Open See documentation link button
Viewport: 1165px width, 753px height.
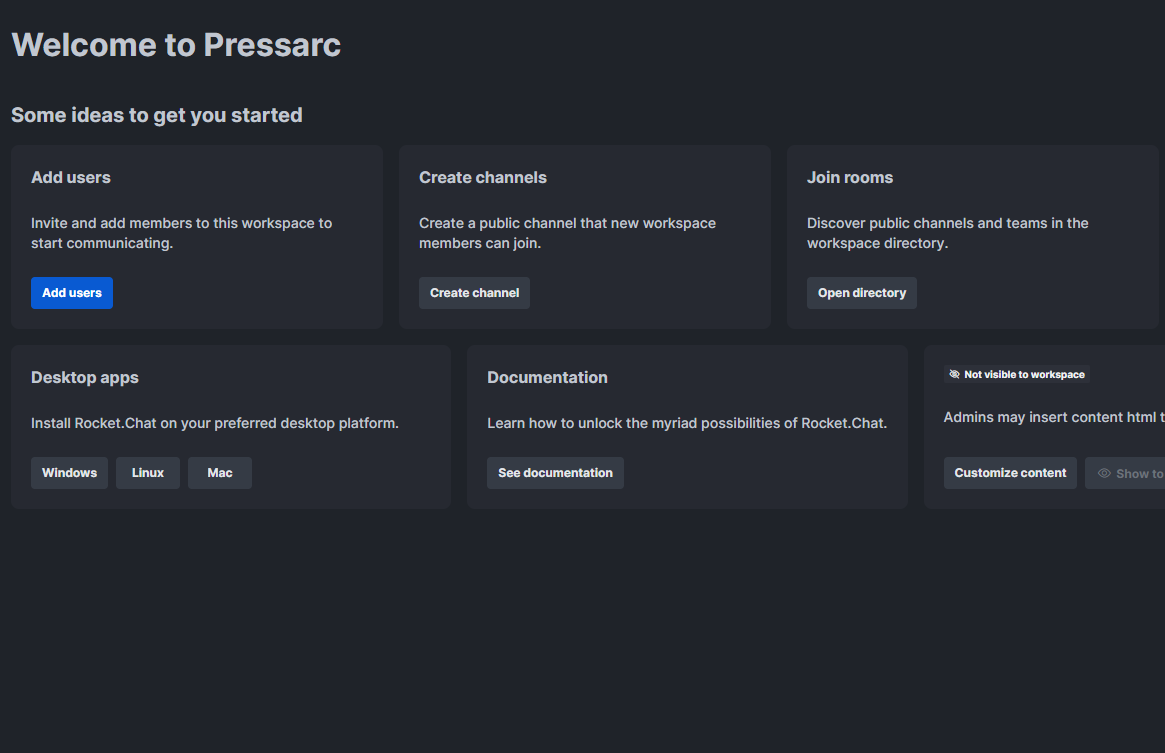(555, 473)
